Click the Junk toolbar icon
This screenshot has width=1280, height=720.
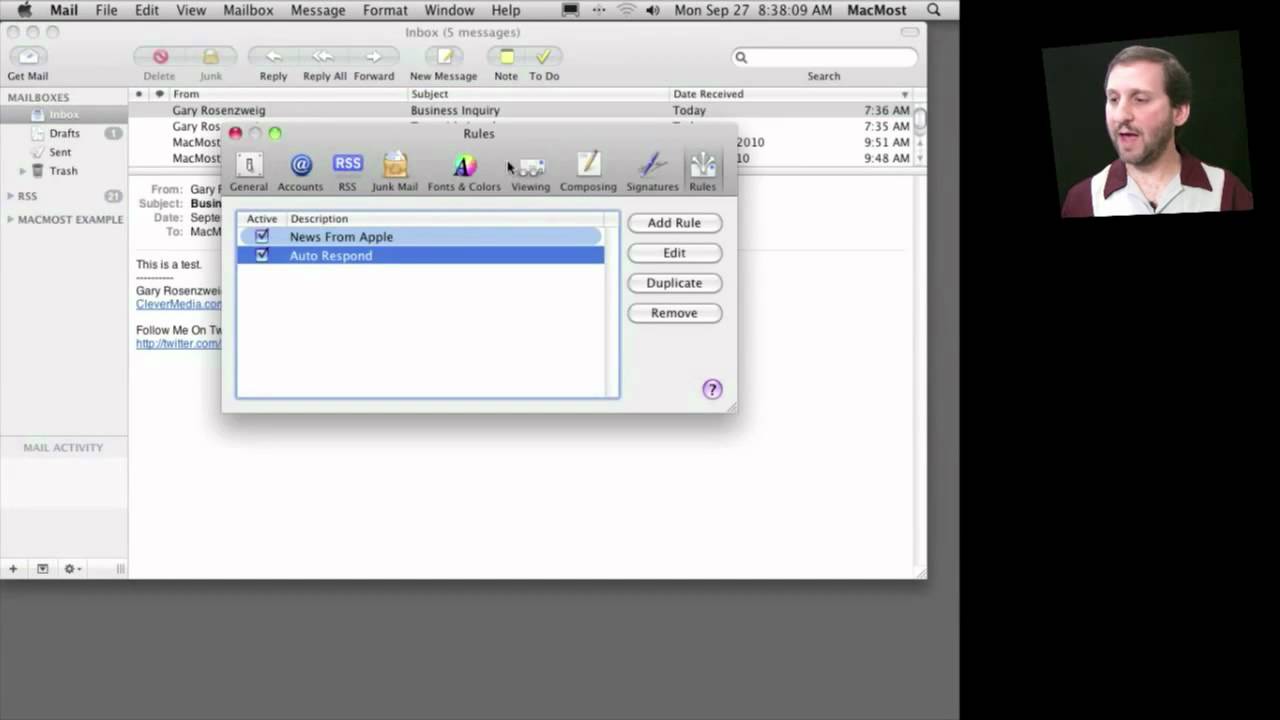(210, 57)
